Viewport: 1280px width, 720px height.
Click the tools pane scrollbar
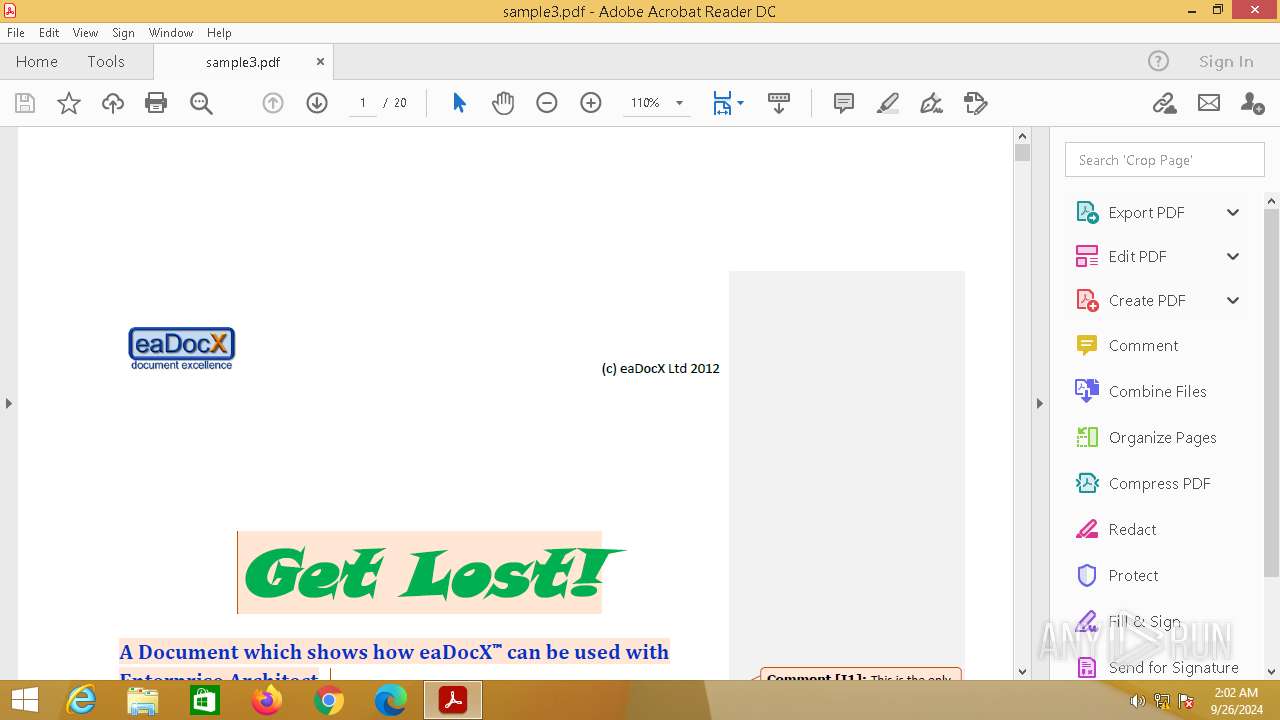pos(1272,392)
